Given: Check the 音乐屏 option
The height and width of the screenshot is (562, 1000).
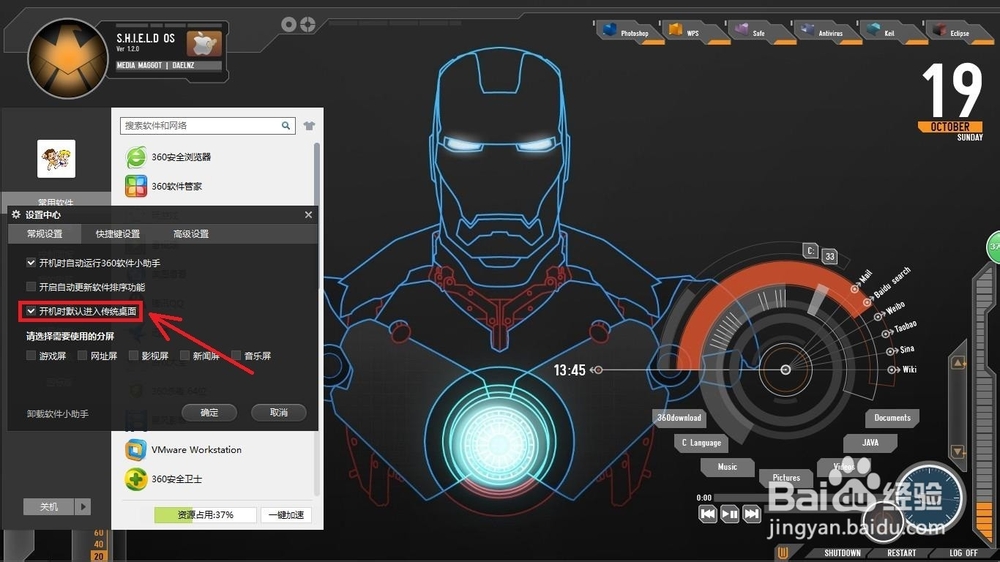Looking at the screenshot, I should tap(236, 355).
